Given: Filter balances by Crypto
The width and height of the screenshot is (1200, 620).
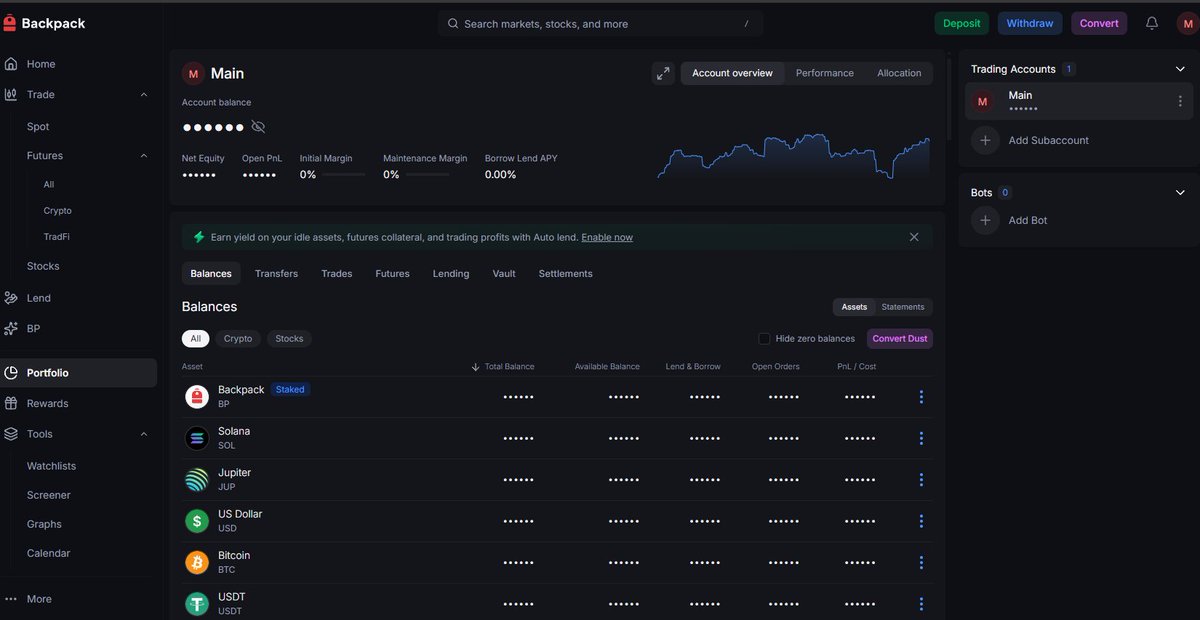Looking at the screenshot, I should 238,339.
